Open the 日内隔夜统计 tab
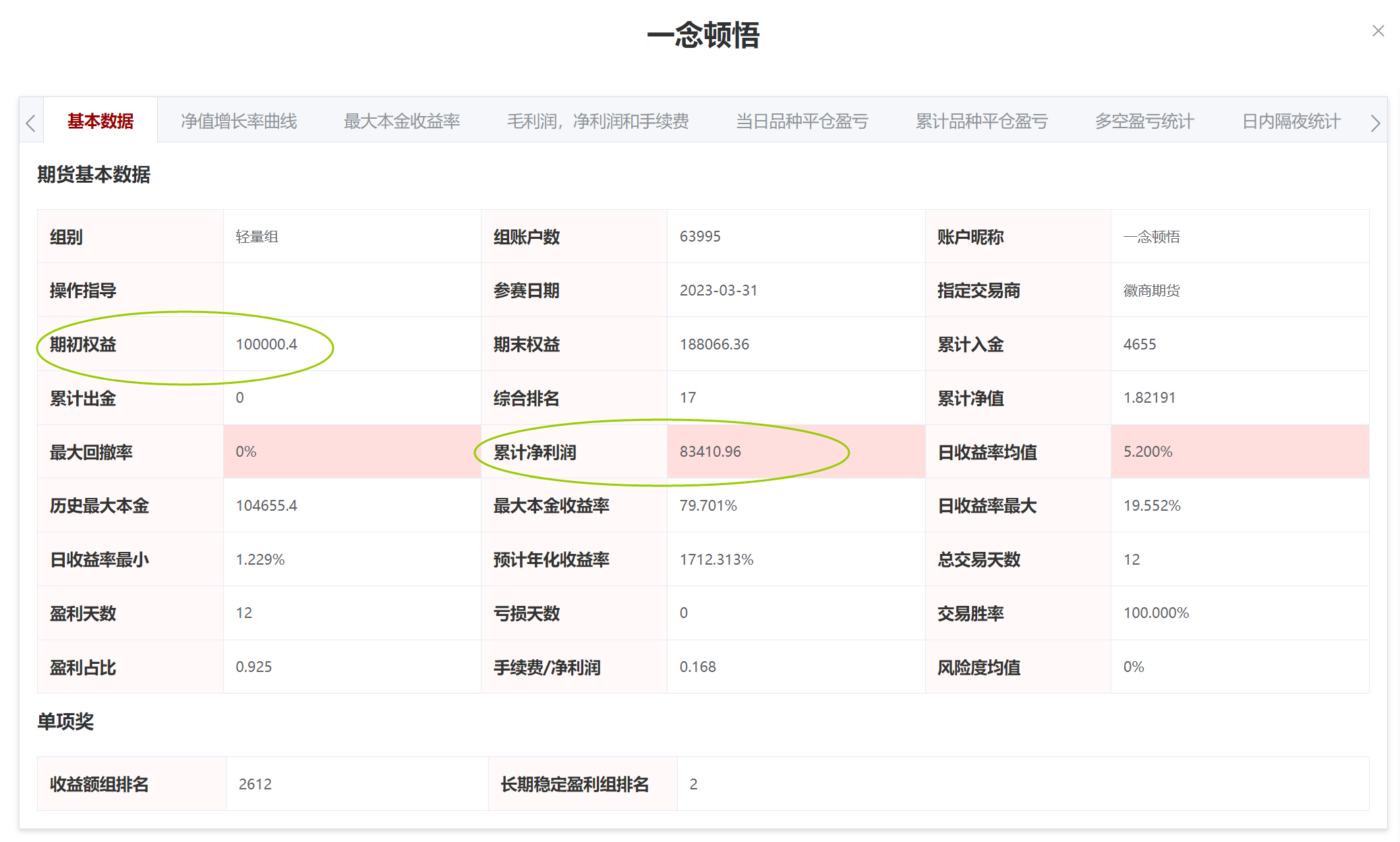 (1291, 121)
